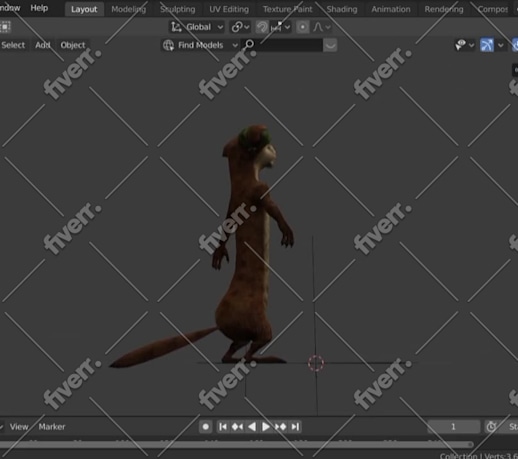
Task: Click the timeline horizontal scrollbar
Action: point(236,444)
